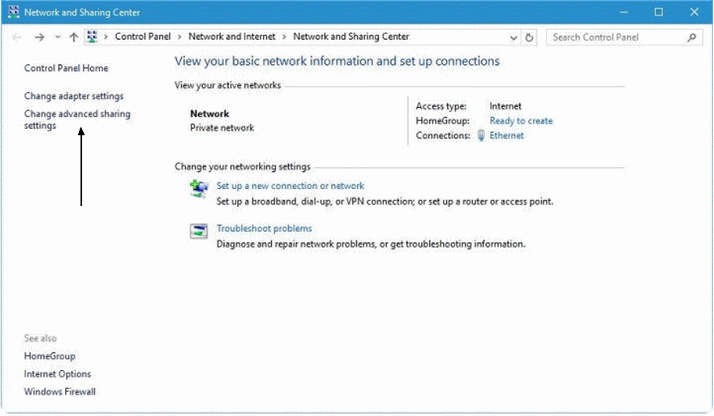Select Control Panel breadcrumb
The image size is (714, 416).
[x=143, y=36]
